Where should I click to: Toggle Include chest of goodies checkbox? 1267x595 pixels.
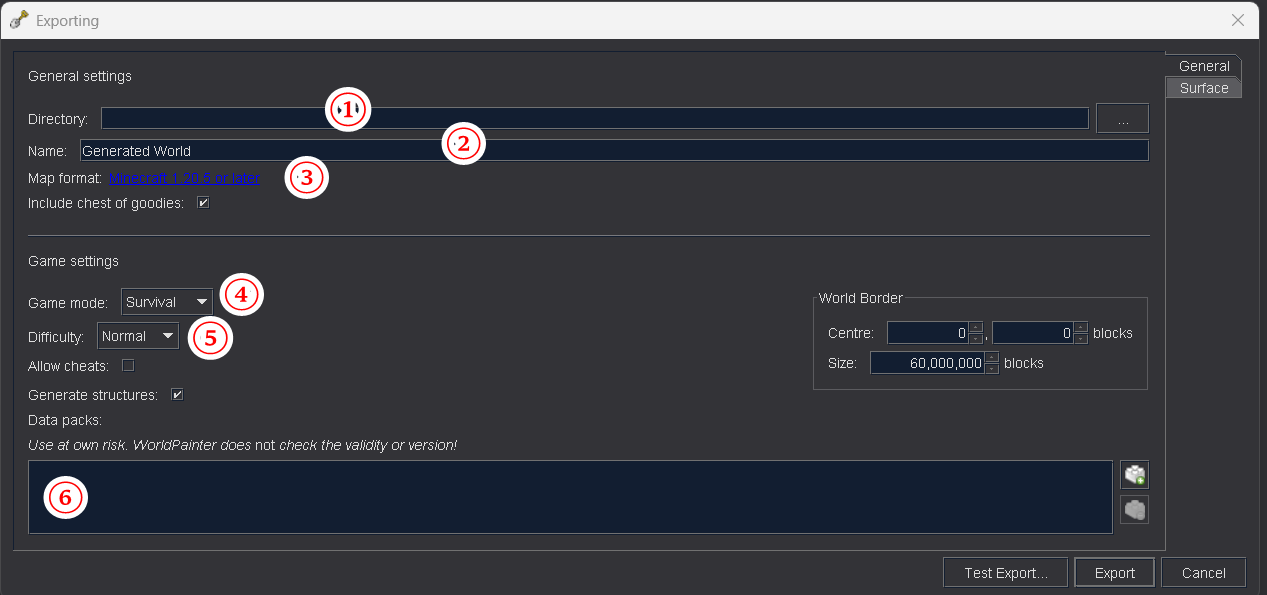(x=203, y=203)
